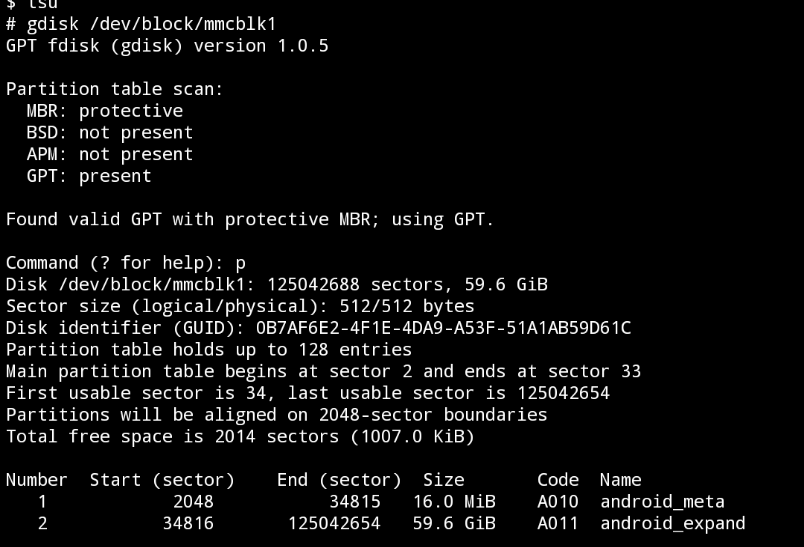Click the MBR: protective line

click(105, 111)
